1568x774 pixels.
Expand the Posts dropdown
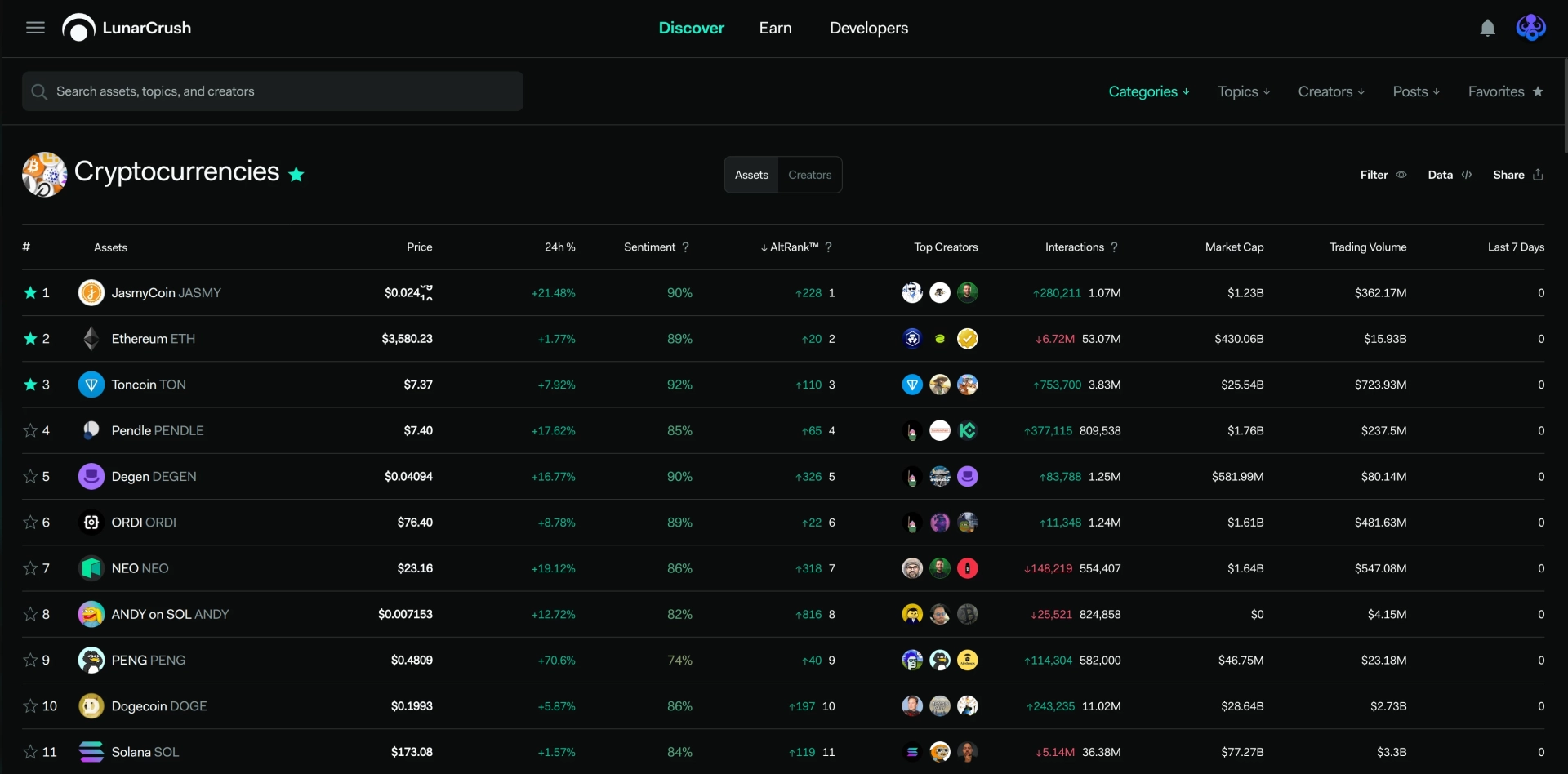click(1416, 91)
